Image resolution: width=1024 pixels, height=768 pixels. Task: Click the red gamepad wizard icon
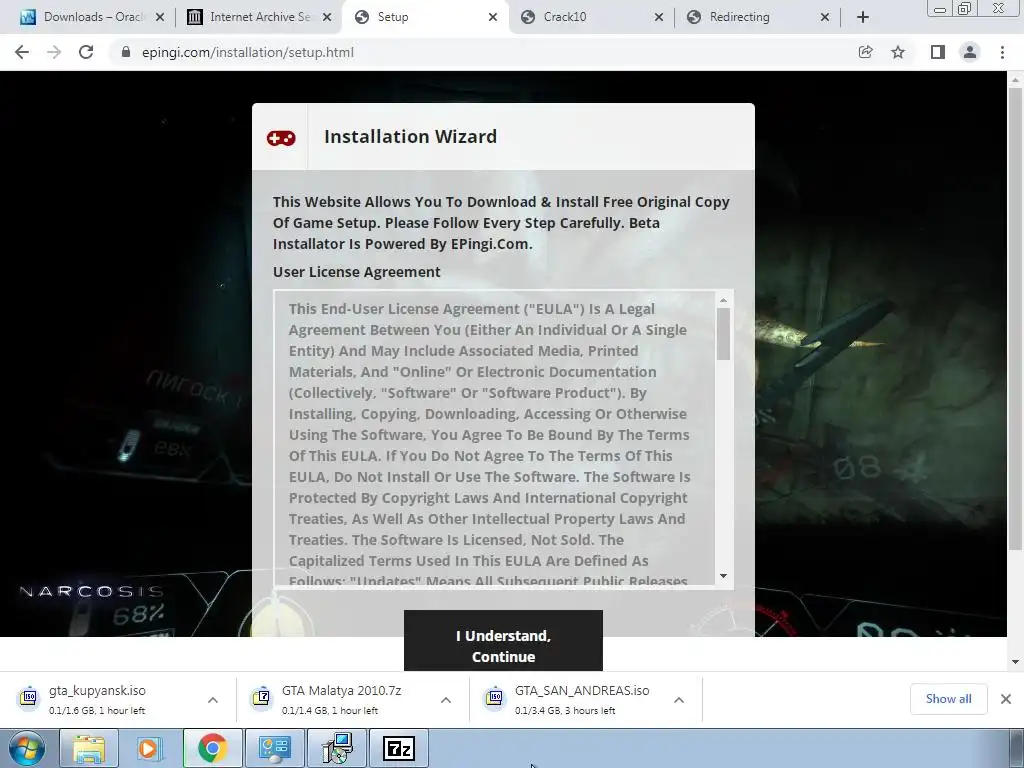click(x=281, y=138)
